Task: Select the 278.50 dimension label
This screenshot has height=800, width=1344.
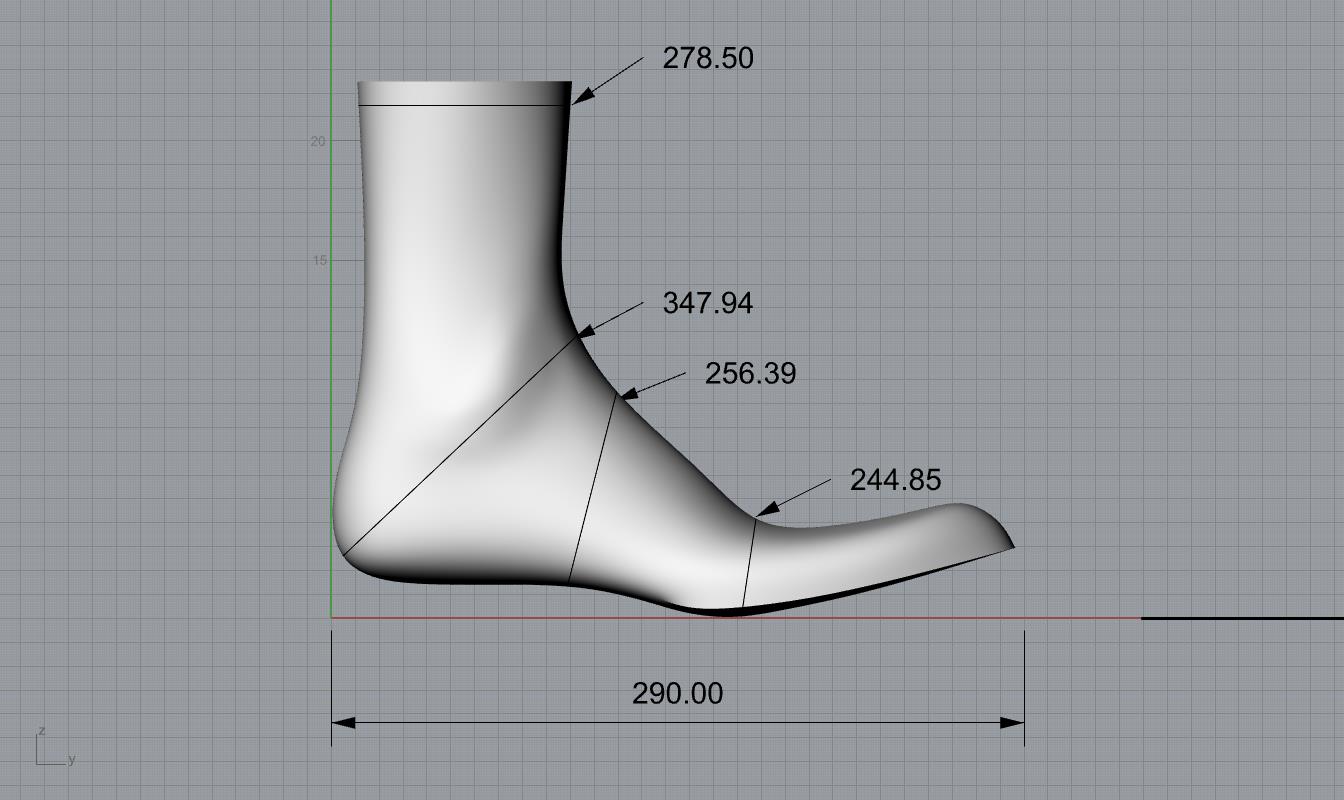Action: pos(708,58)
